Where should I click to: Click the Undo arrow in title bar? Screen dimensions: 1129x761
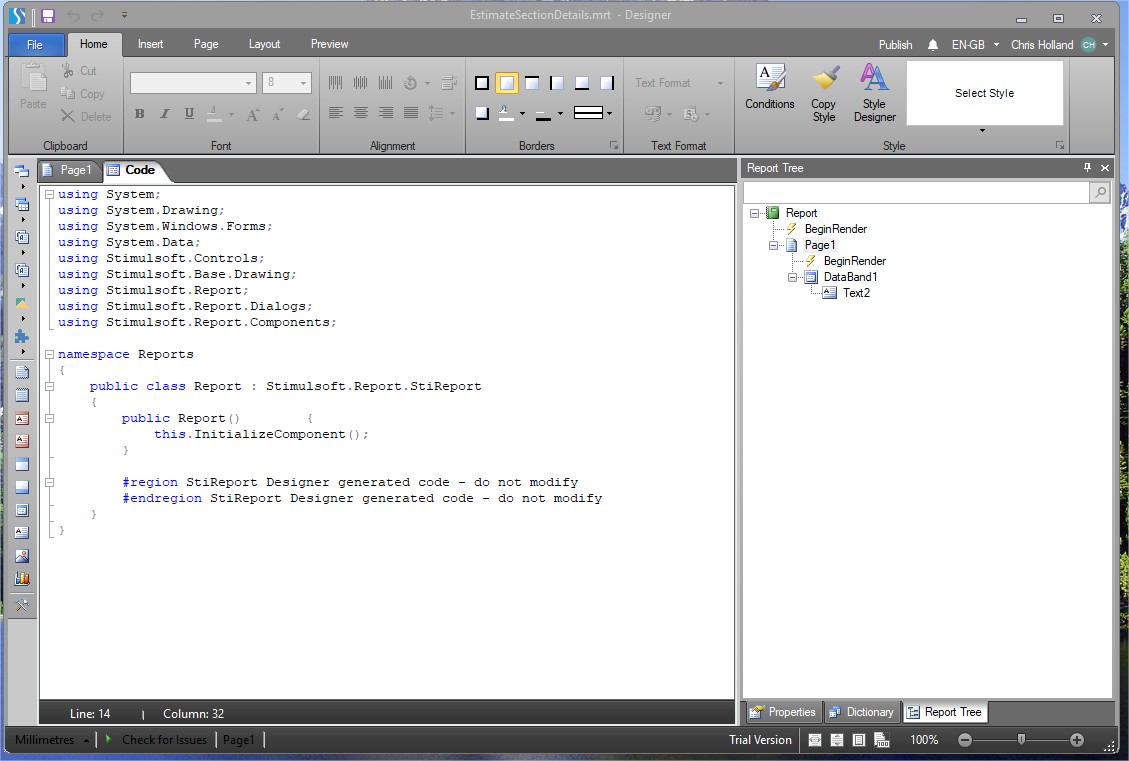pyautogui.click(x=73, y=15)
